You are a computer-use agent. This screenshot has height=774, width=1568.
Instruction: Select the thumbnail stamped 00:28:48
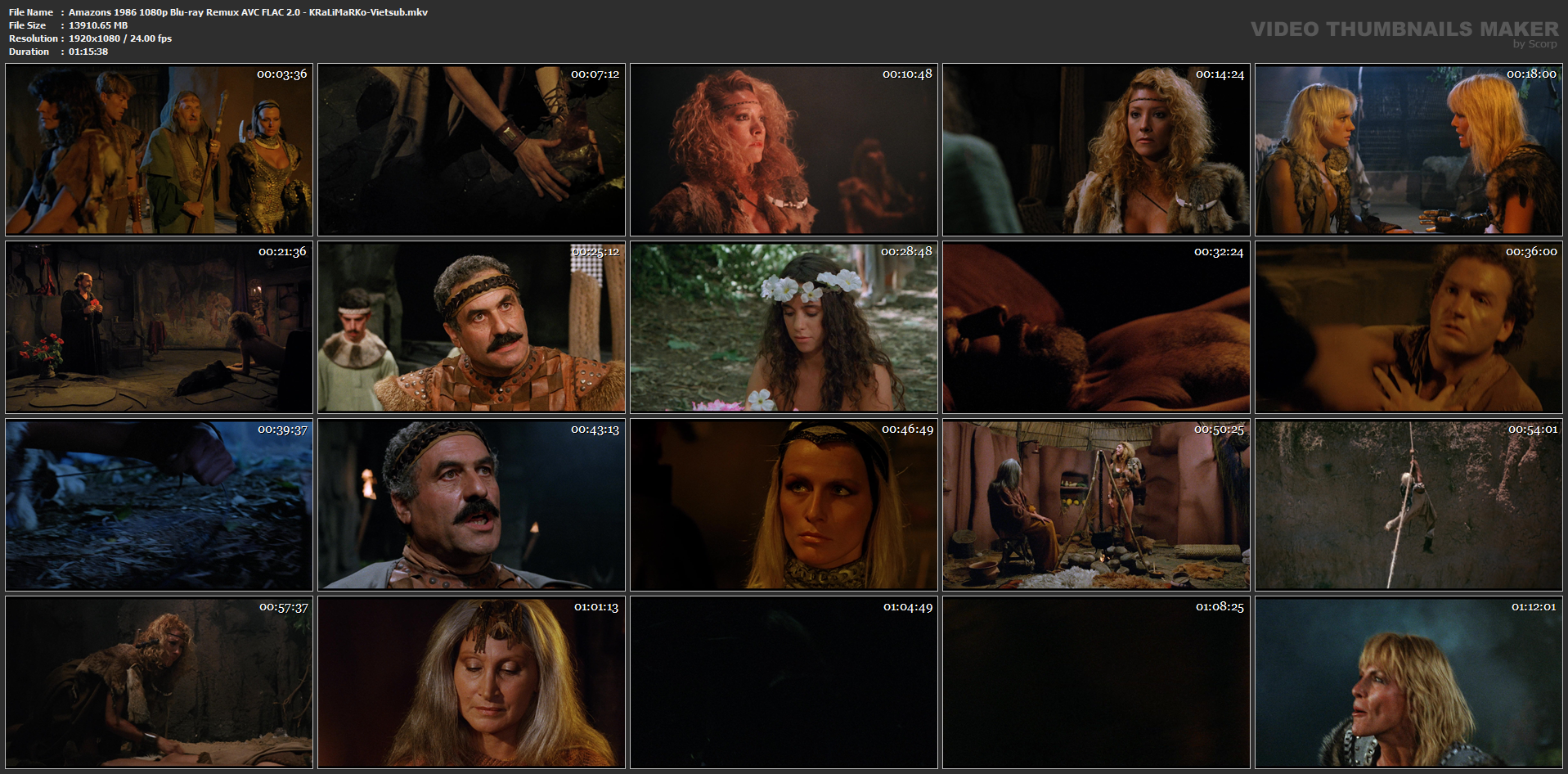coord(784,327)
